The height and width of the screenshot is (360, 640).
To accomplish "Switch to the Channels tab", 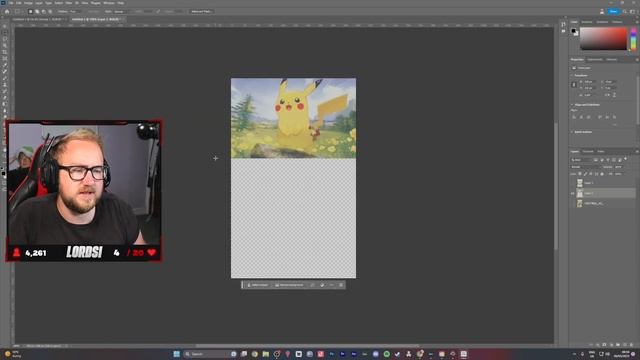I will 588,151.
